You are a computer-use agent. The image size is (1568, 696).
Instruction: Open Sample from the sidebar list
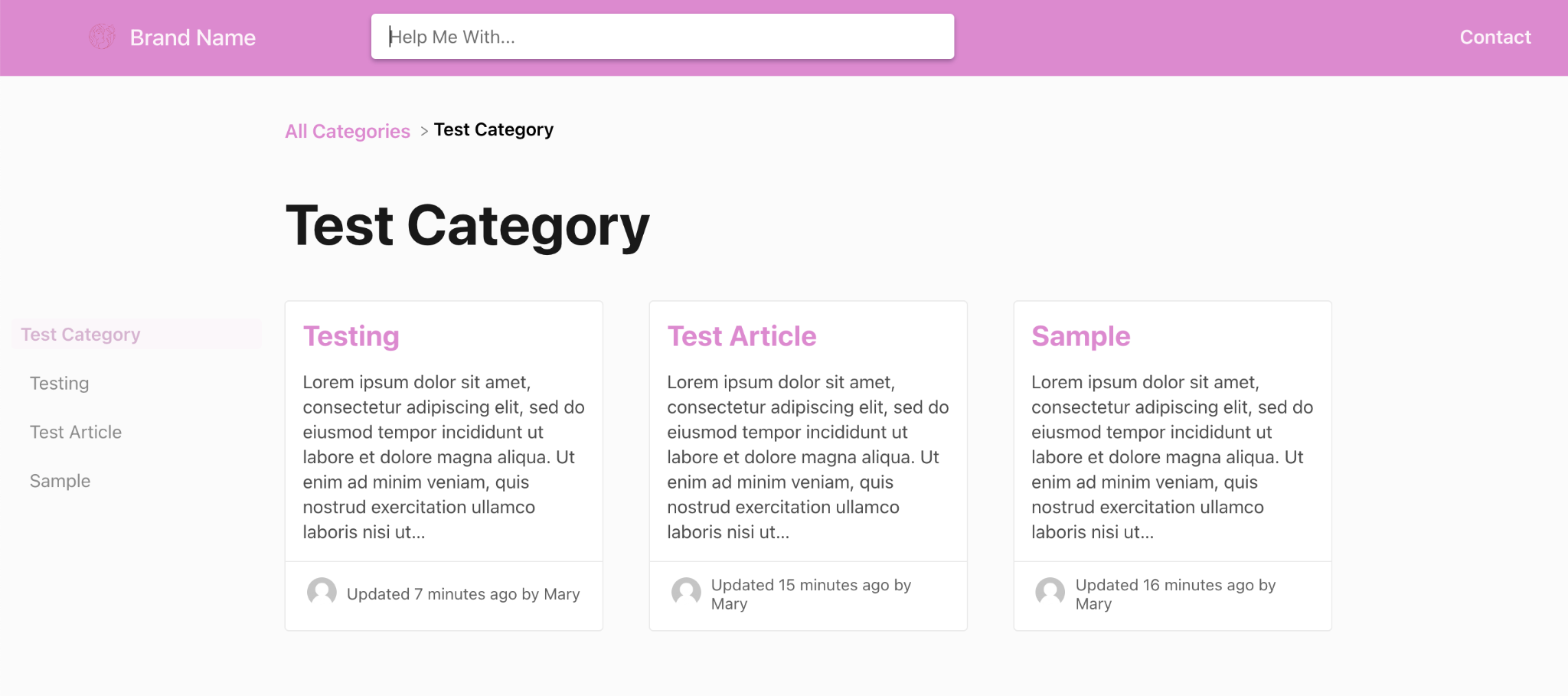pyautogui.click(x=60, y=481)
